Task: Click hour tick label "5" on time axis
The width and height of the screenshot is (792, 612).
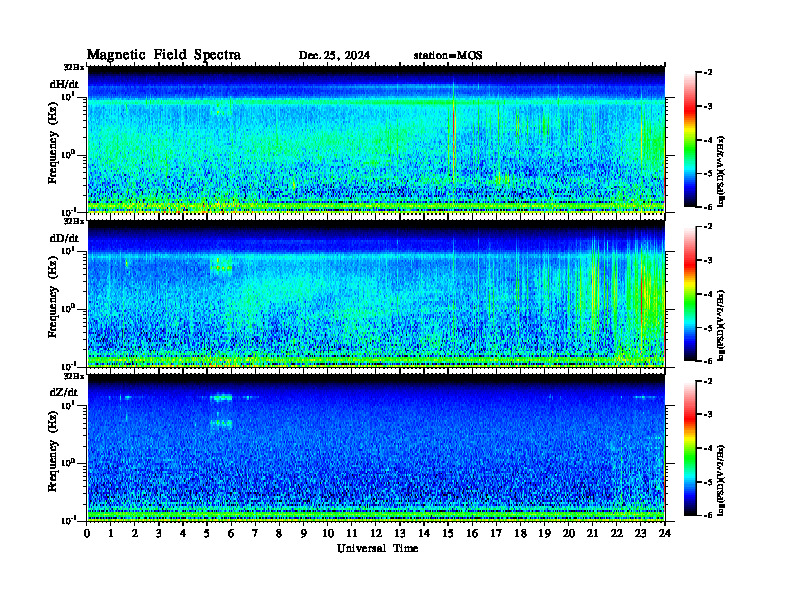Action: (x=207, y=533)
